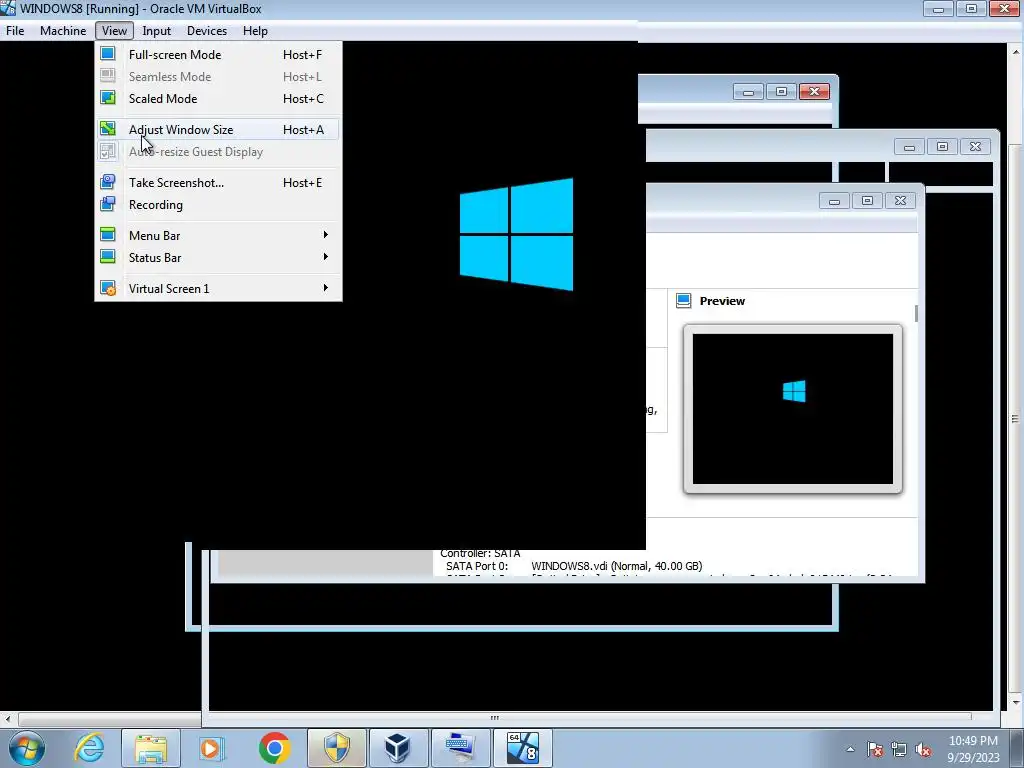The width and height of the screenshot is (1024, 768).
Task: Open the Windows Start orb
Action: [26, 748]
